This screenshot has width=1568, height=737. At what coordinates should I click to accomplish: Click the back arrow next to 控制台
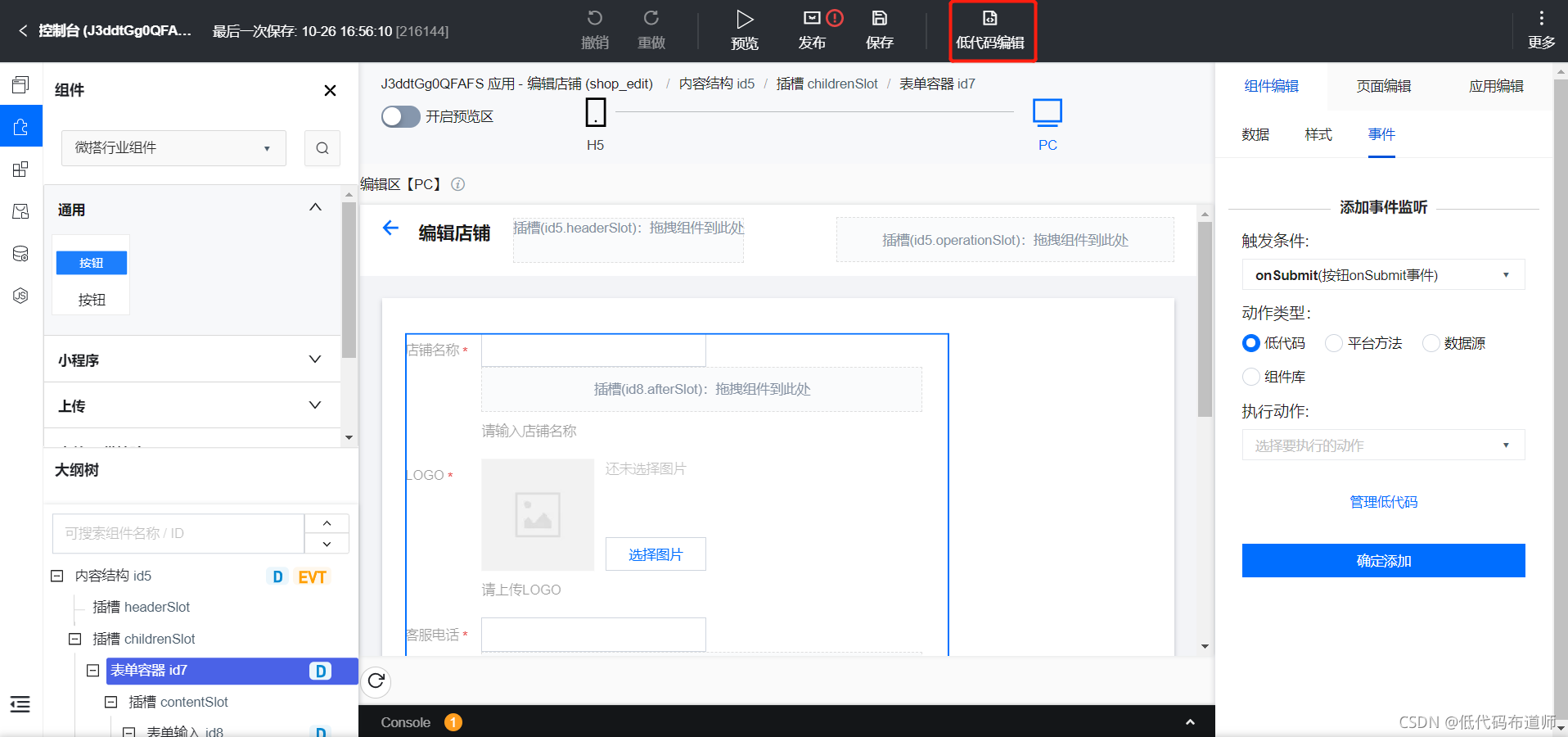22,31
